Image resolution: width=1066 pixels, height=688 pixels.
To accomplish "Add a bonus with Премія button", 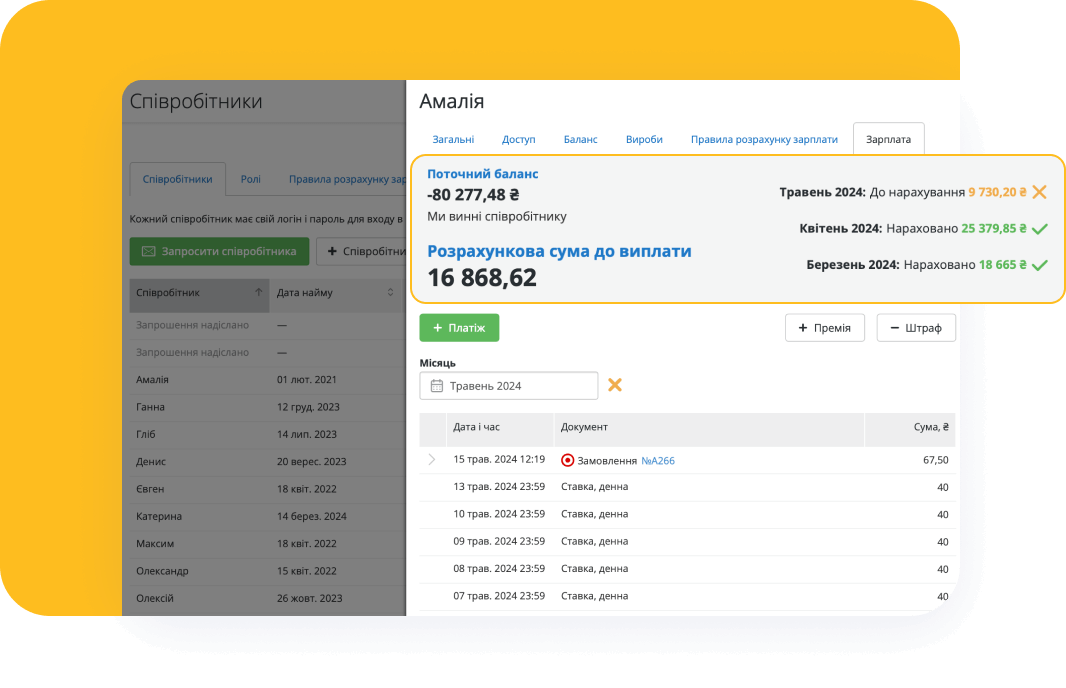I will (x=824, y=328).
